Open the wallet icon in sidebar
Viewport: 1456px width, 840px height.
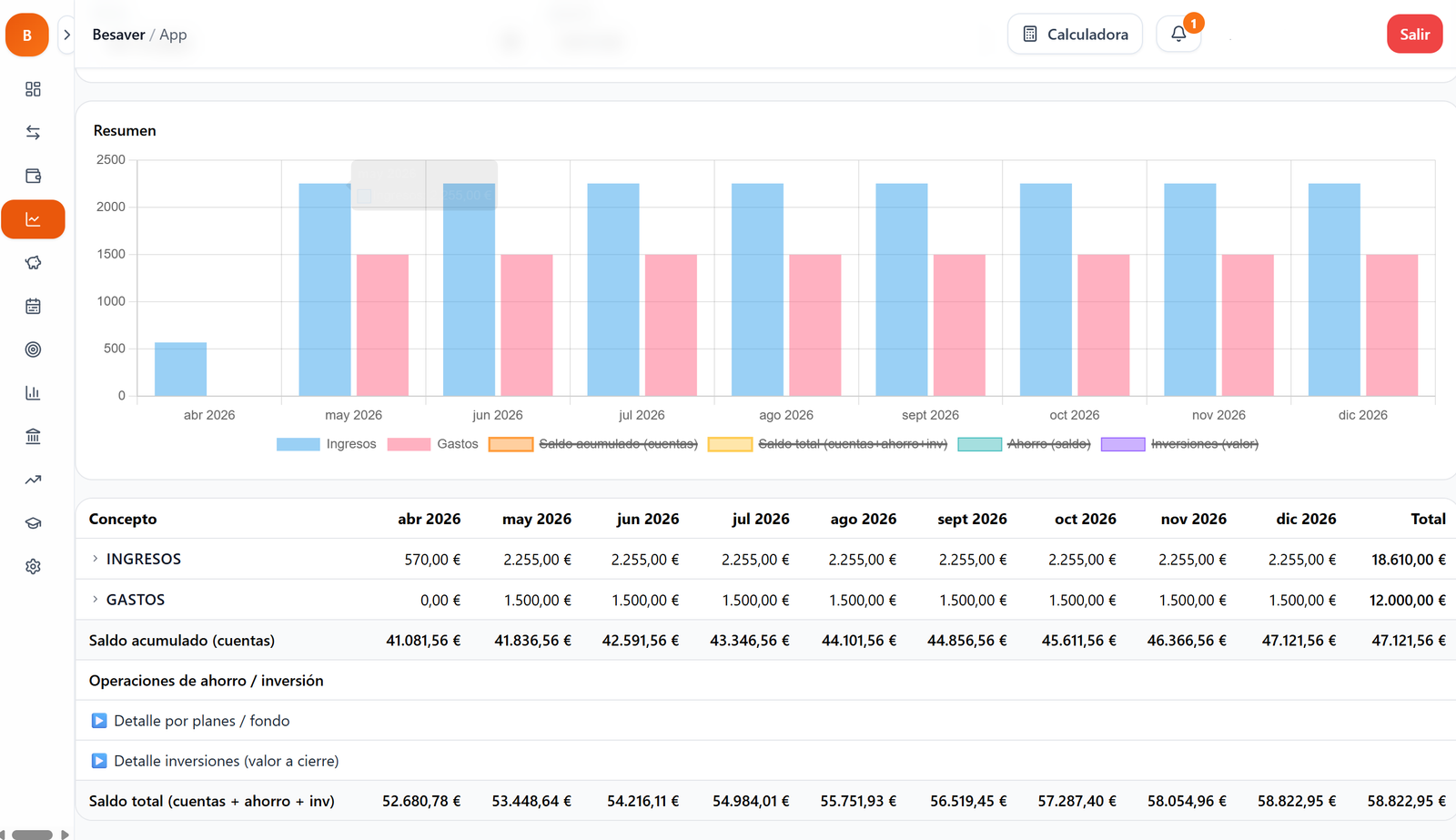click(33, 176)
